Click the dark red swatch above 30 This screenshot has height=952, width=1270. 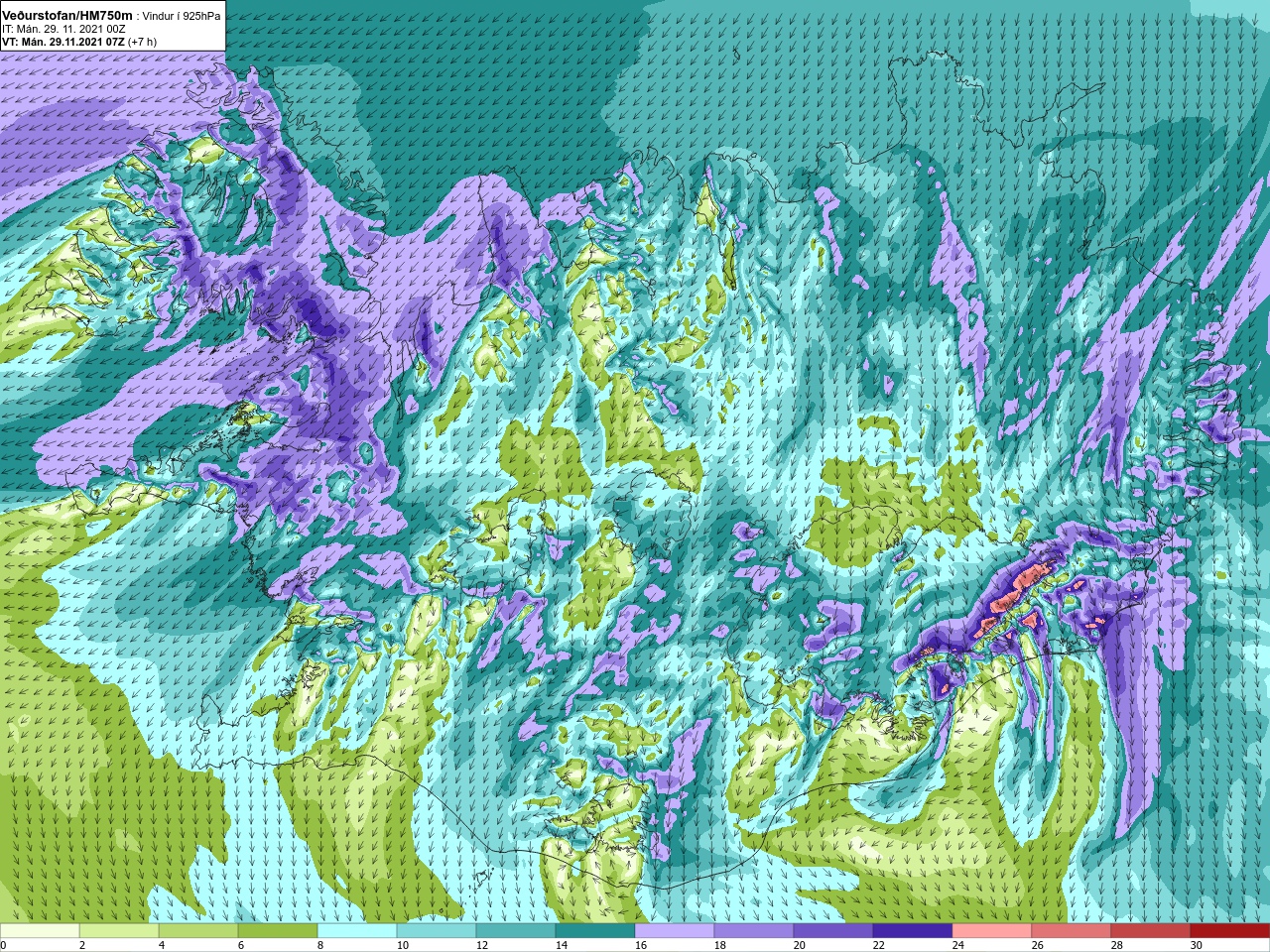pyautogui.click(x=1230, y=931)
